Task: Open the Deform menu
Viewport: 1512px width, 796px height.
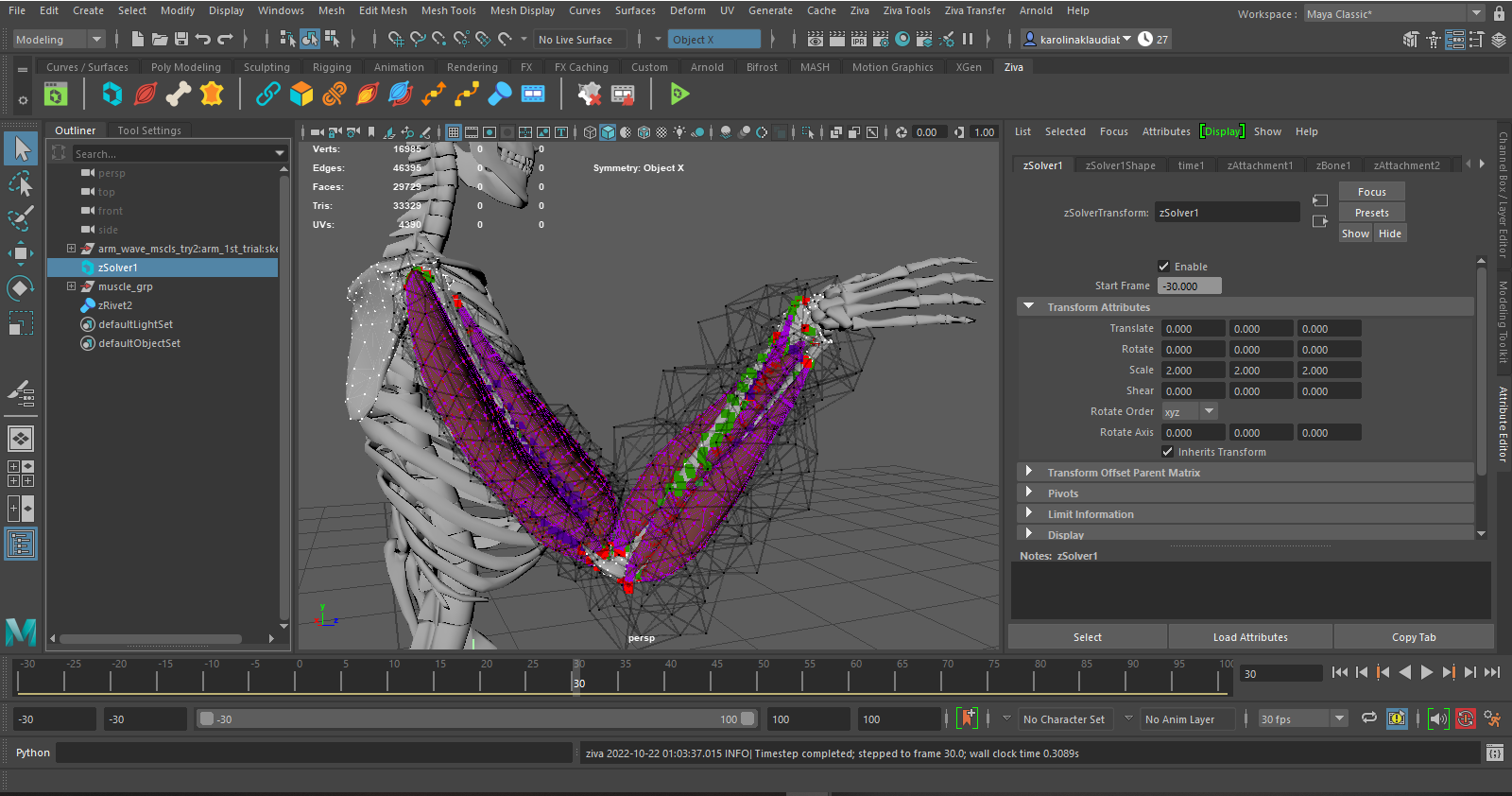Action: tap(688, 10)
